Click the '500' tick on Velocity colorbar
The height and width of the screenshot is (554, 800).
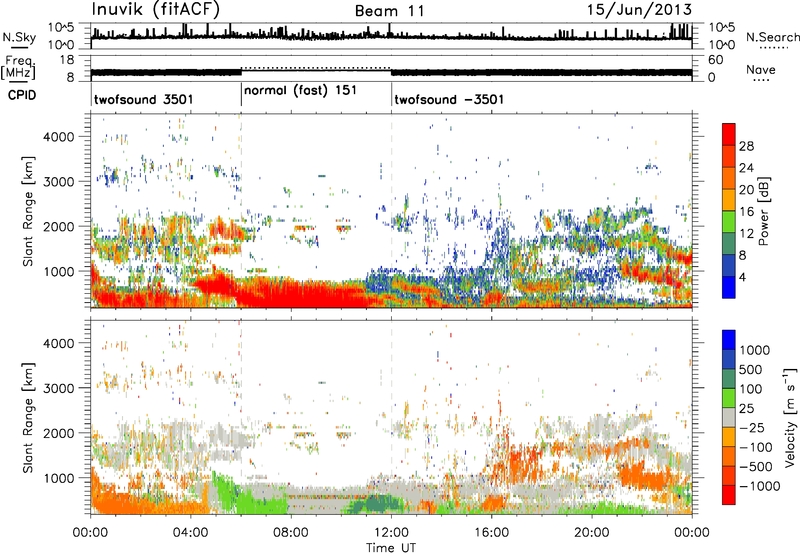tap(751, 369)
